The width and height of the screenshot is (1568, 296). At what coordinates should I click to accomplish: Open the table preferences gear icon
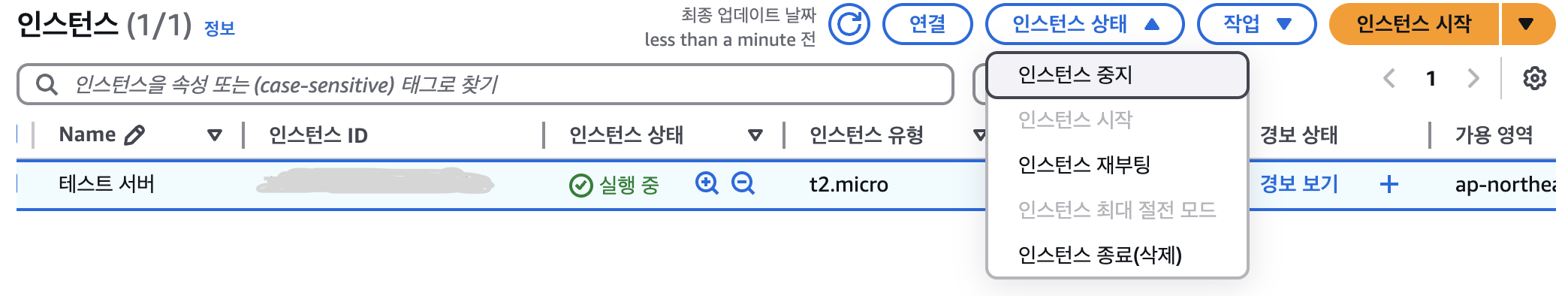[1534, 78]
